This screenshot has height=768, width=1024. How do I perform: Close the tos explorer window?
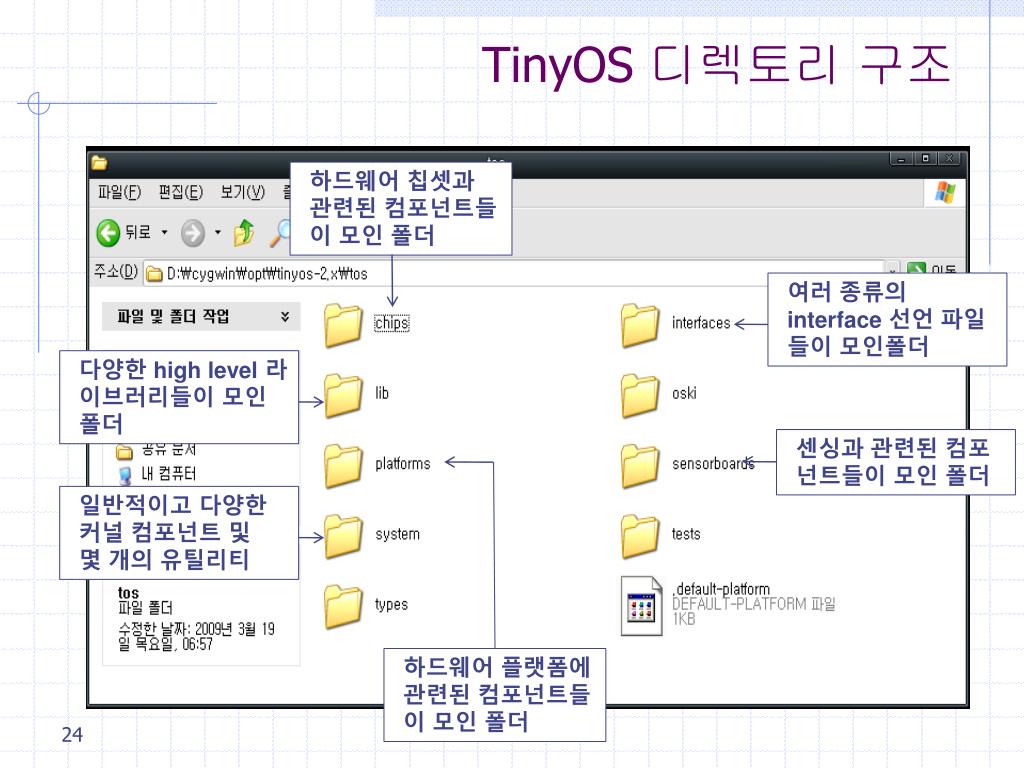click(950, 159)
